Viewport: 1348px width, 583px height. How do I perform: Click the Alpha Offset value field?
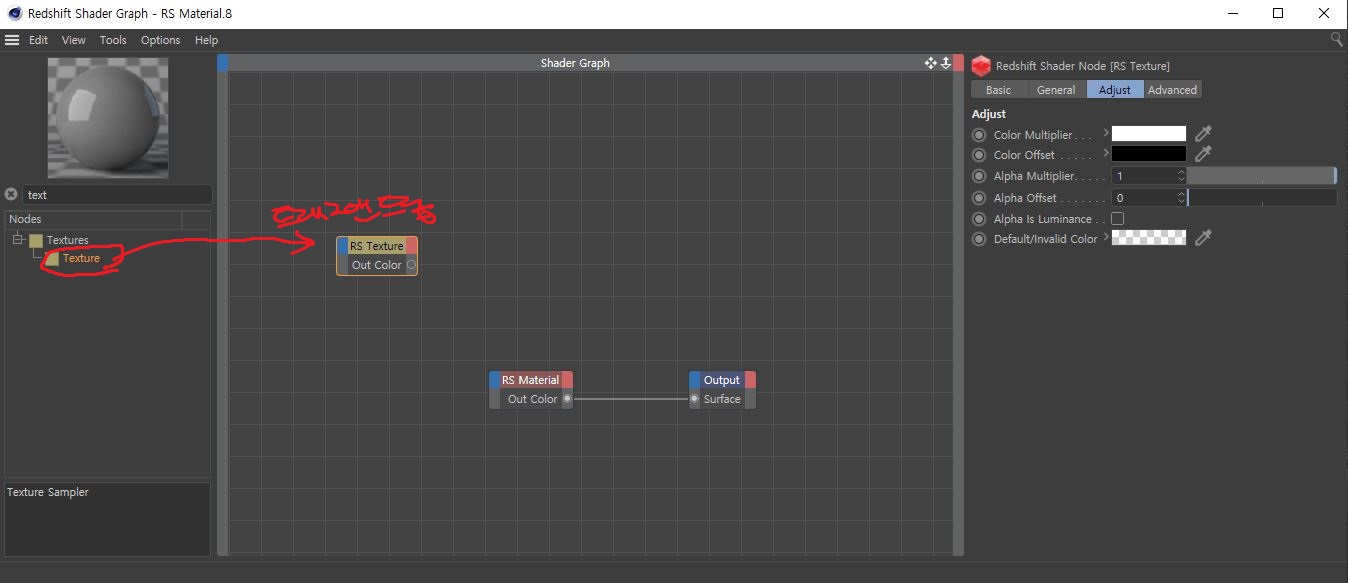[x=1144, y=198]
